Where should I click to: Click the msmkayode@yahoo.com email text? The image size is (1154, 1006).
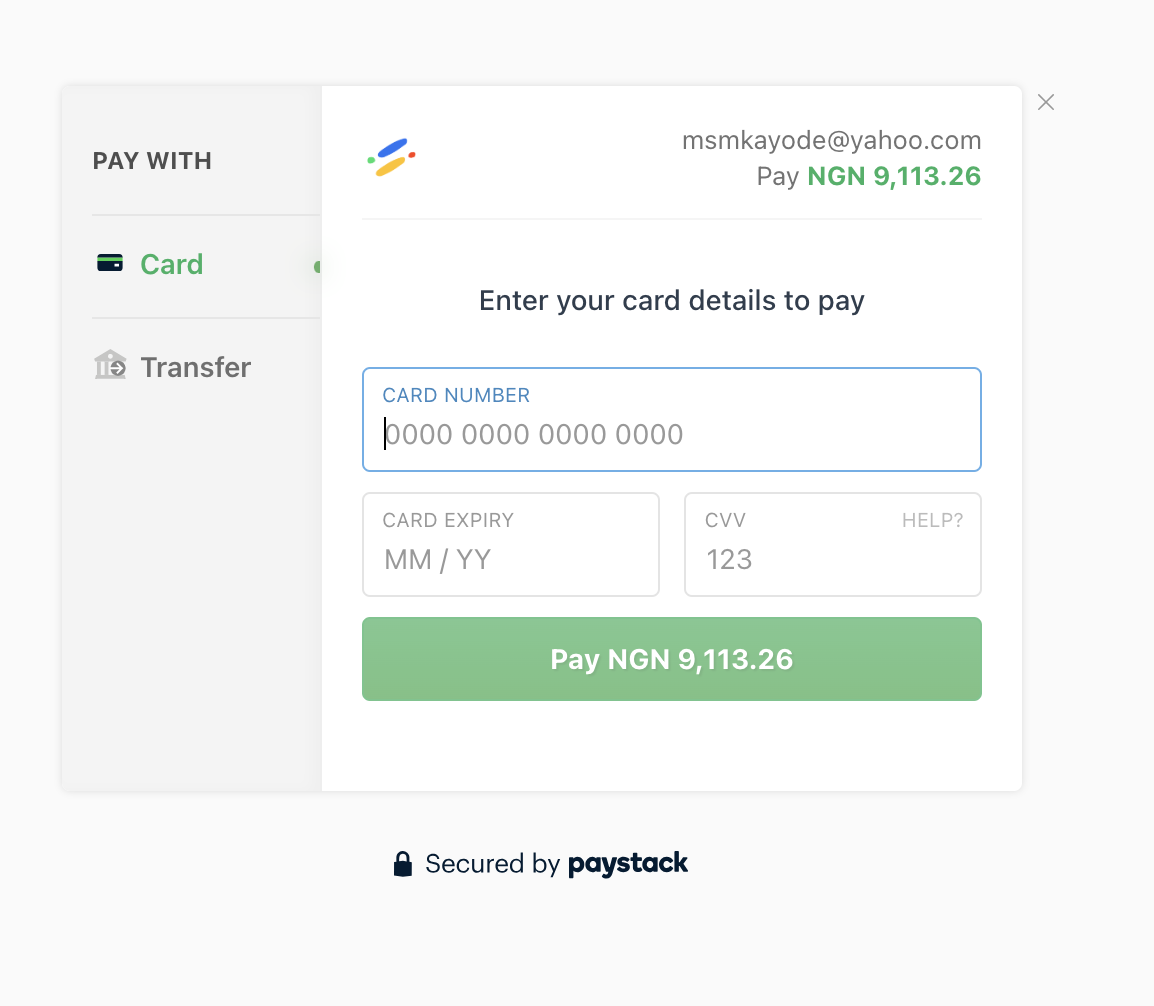pyautogui.click(x=832, y=140)
